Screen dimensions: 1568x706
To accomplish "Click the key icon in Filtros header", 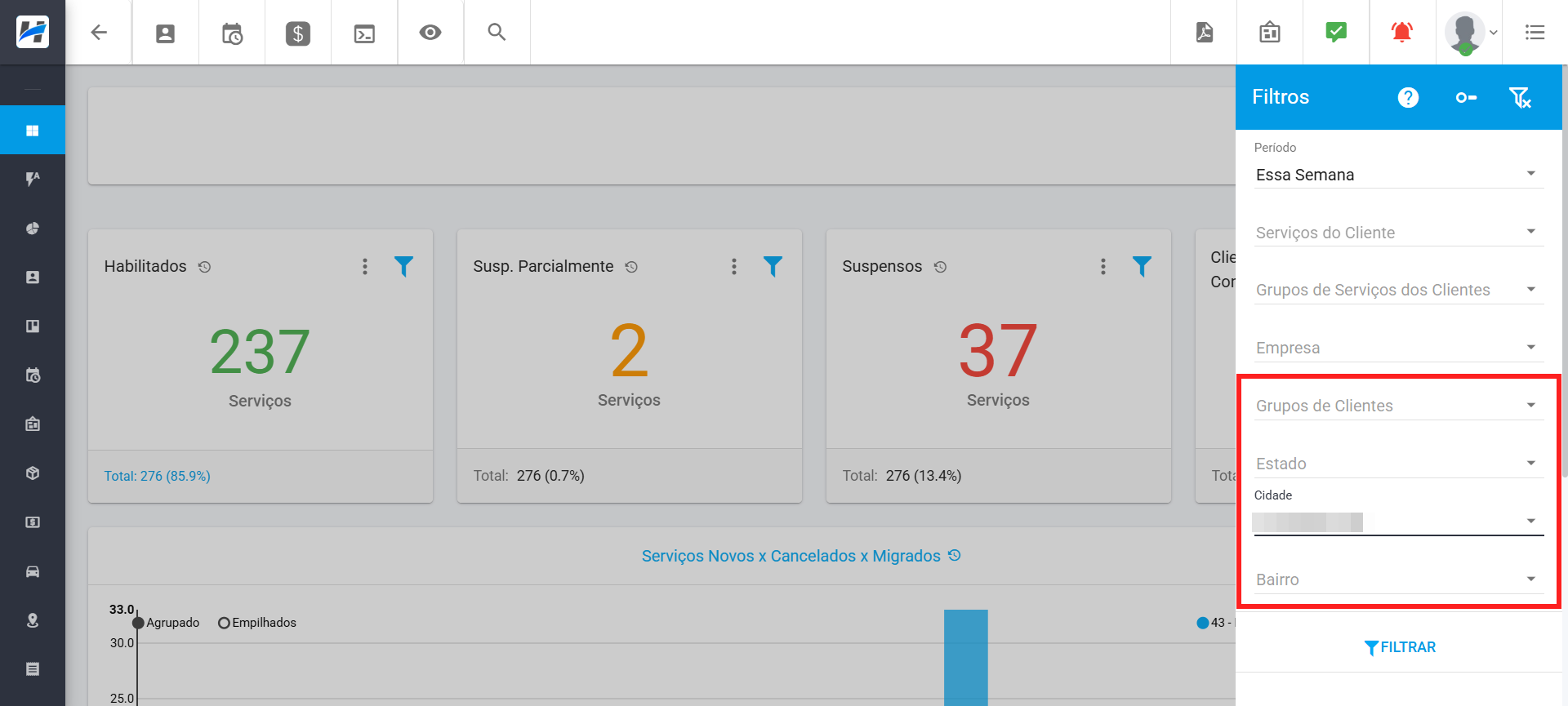I will [x=1466, y=98].
